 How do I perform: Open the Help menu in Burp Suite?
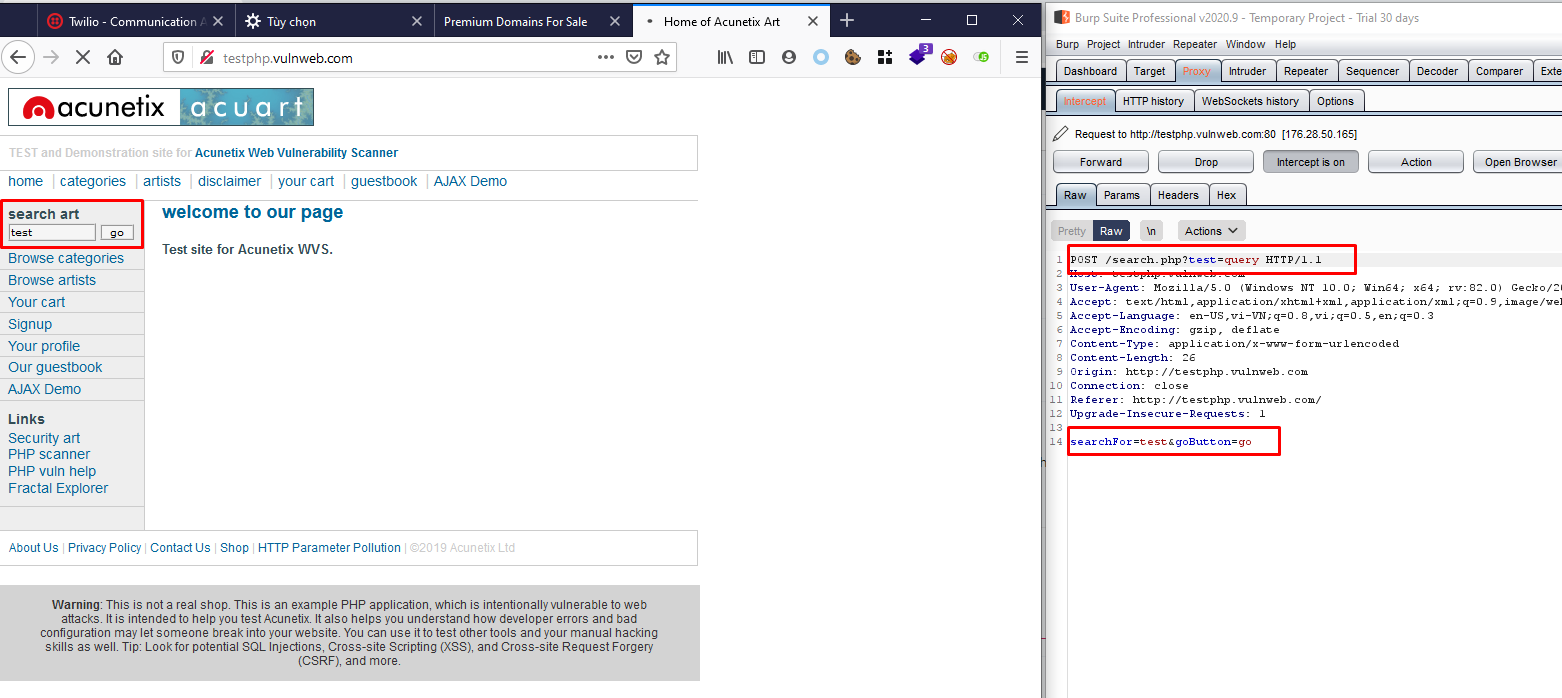(x=1285, y=44)
